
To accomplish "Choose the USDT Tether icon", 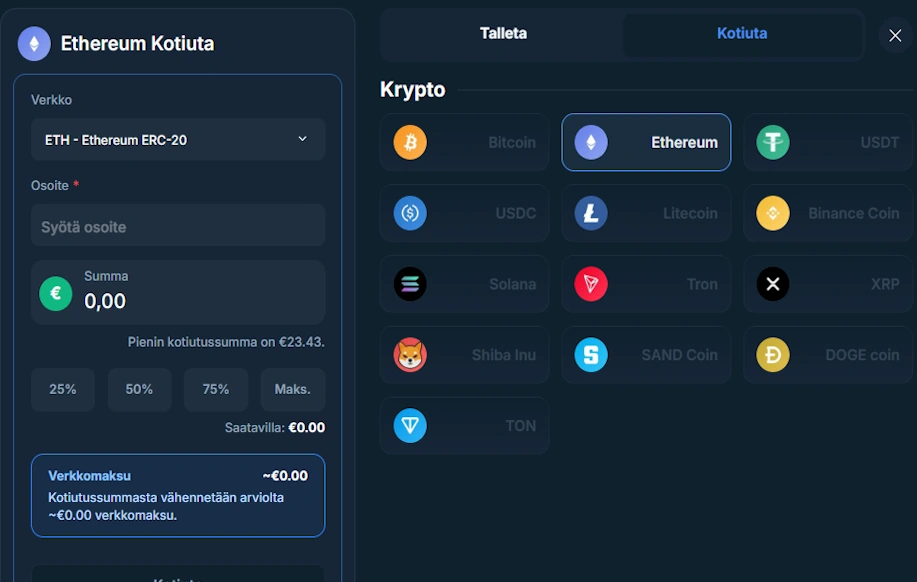I will tap(773, 142).
